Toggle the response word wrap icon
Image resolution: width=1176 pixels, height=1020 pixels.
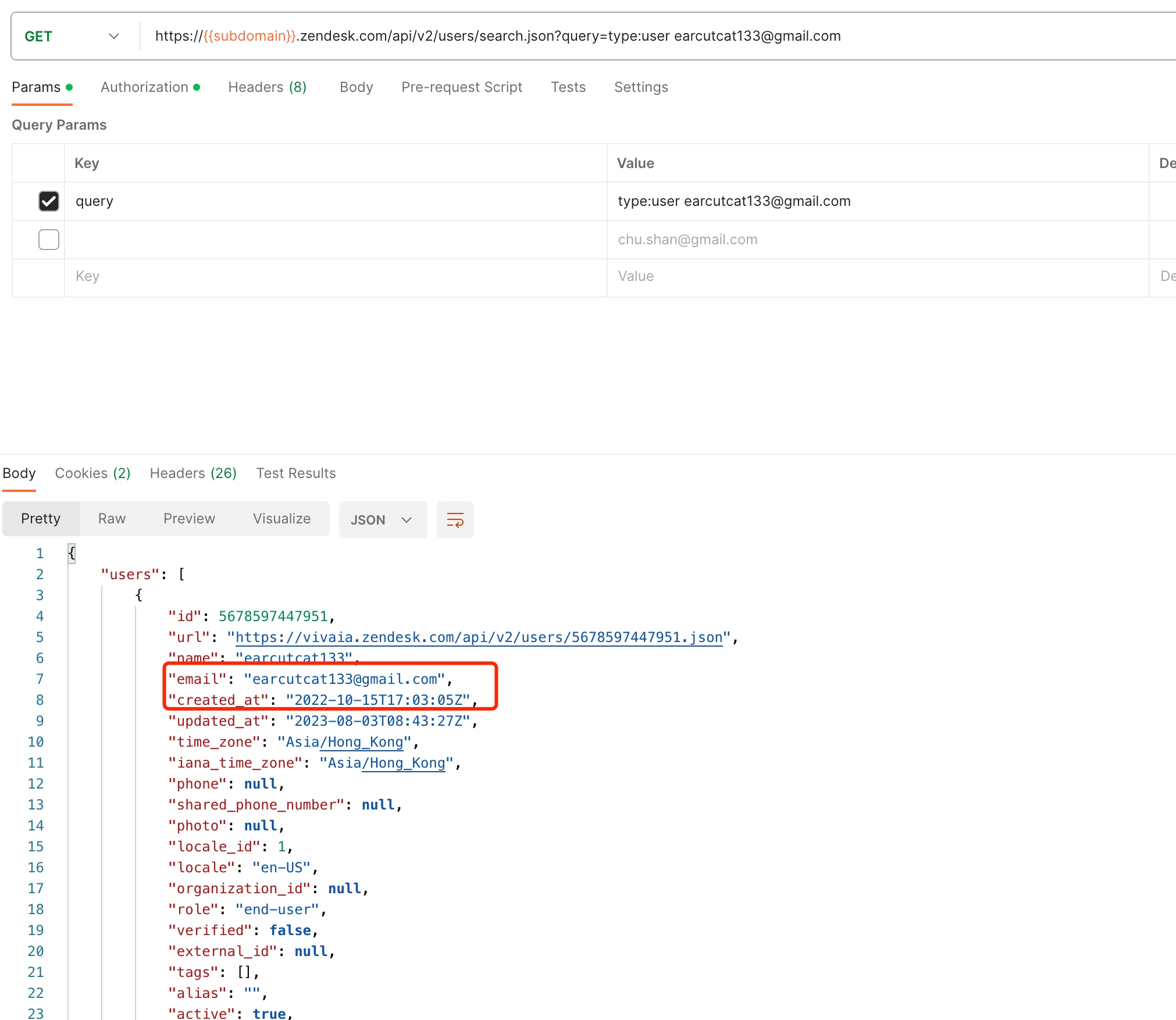pos(455,519)
